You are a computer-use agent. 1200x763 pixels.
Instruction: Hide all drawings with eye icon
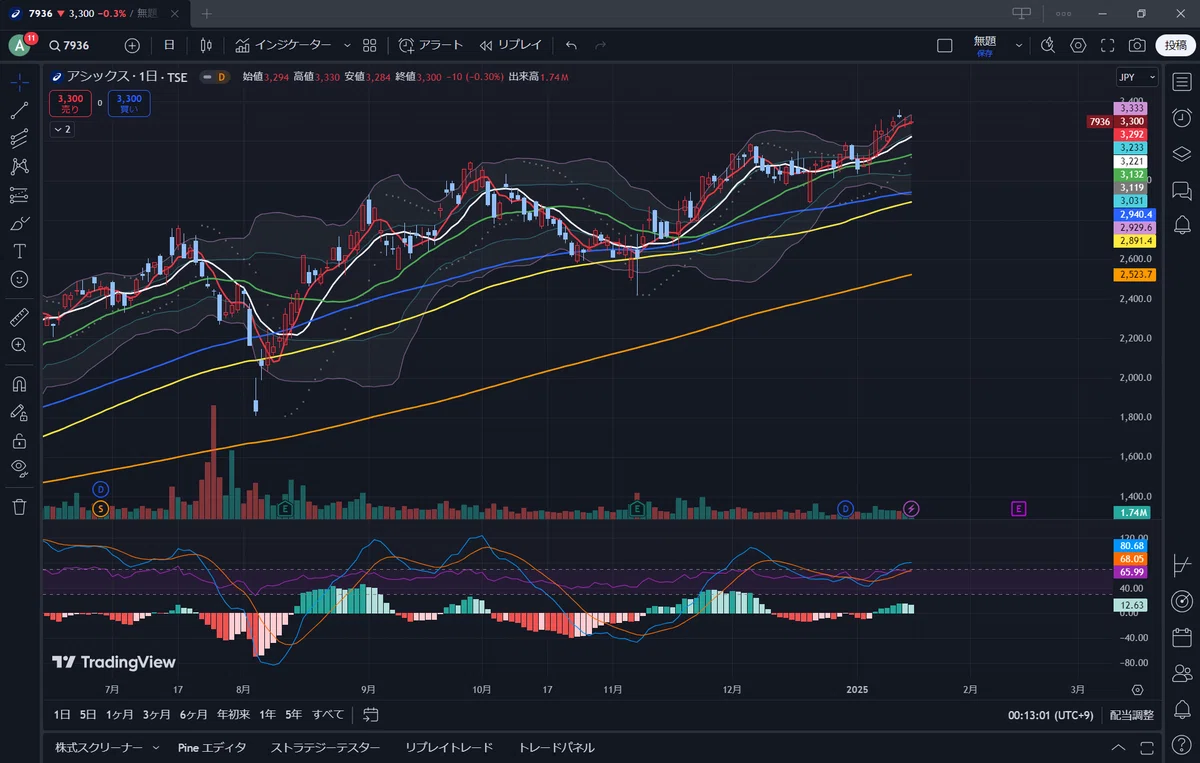click(19, 467)
